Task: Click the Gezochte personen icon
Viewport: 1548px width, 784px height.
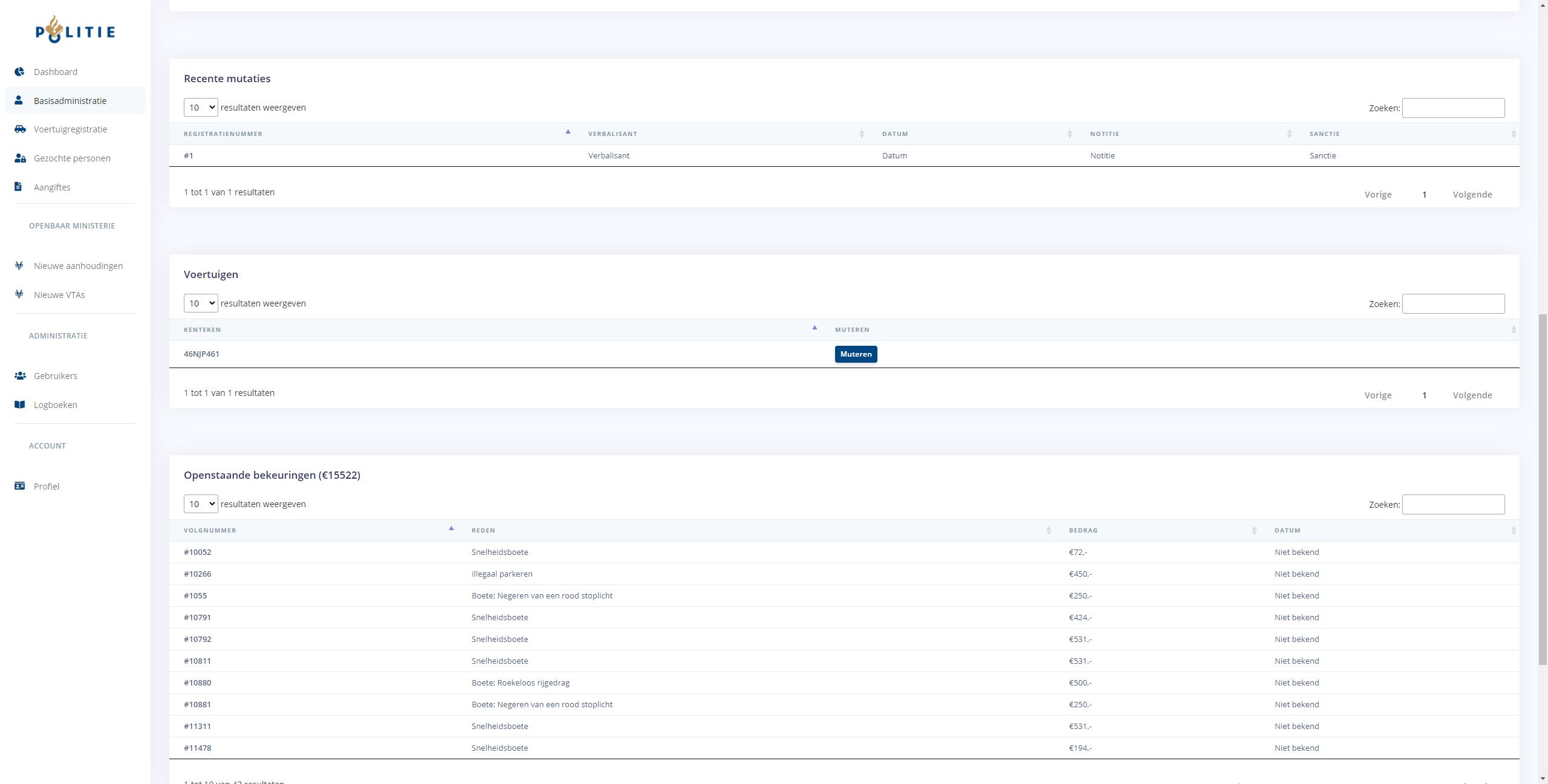Action: click(x=20, y=158)
